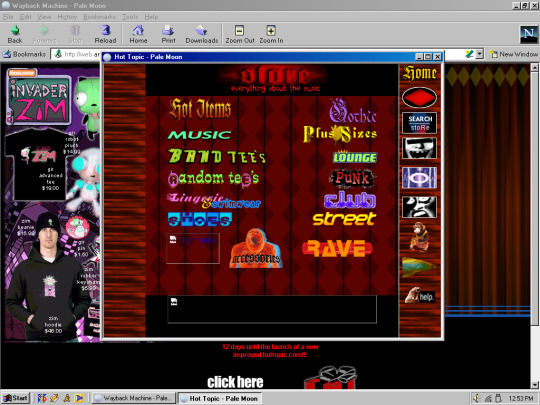Switch to Wayback Machine taskbar button
This screenshot has width=540, height=405.
click(134, 398)
